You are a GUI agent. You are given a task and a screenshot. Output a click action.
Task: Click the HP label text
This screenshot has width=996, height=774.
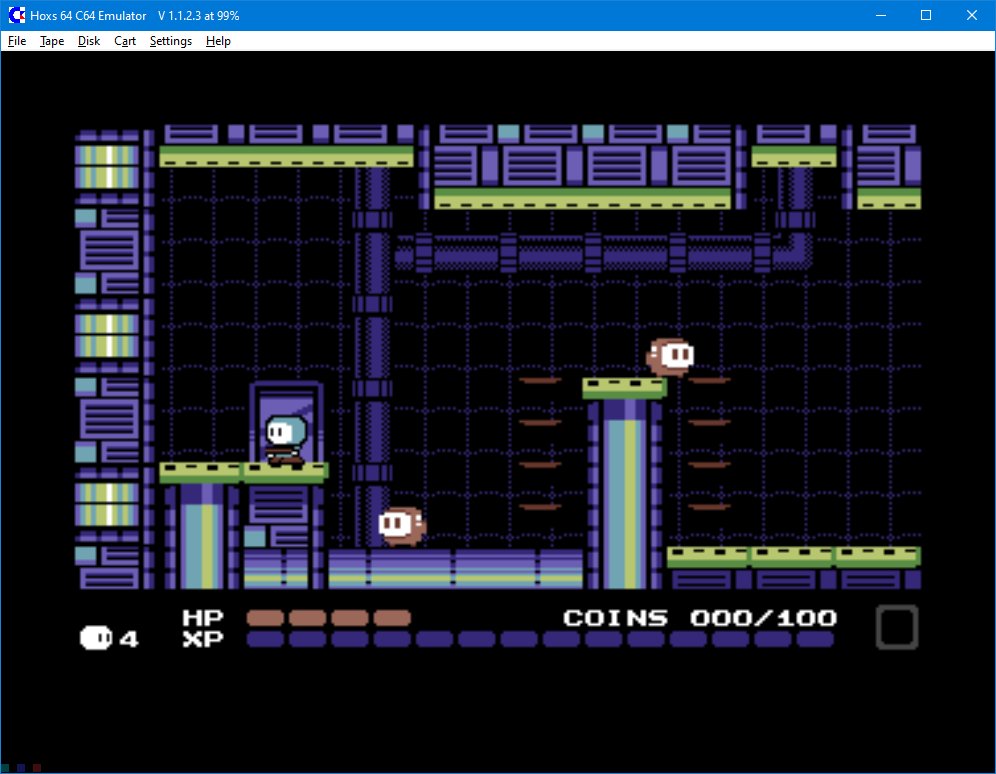203,618
